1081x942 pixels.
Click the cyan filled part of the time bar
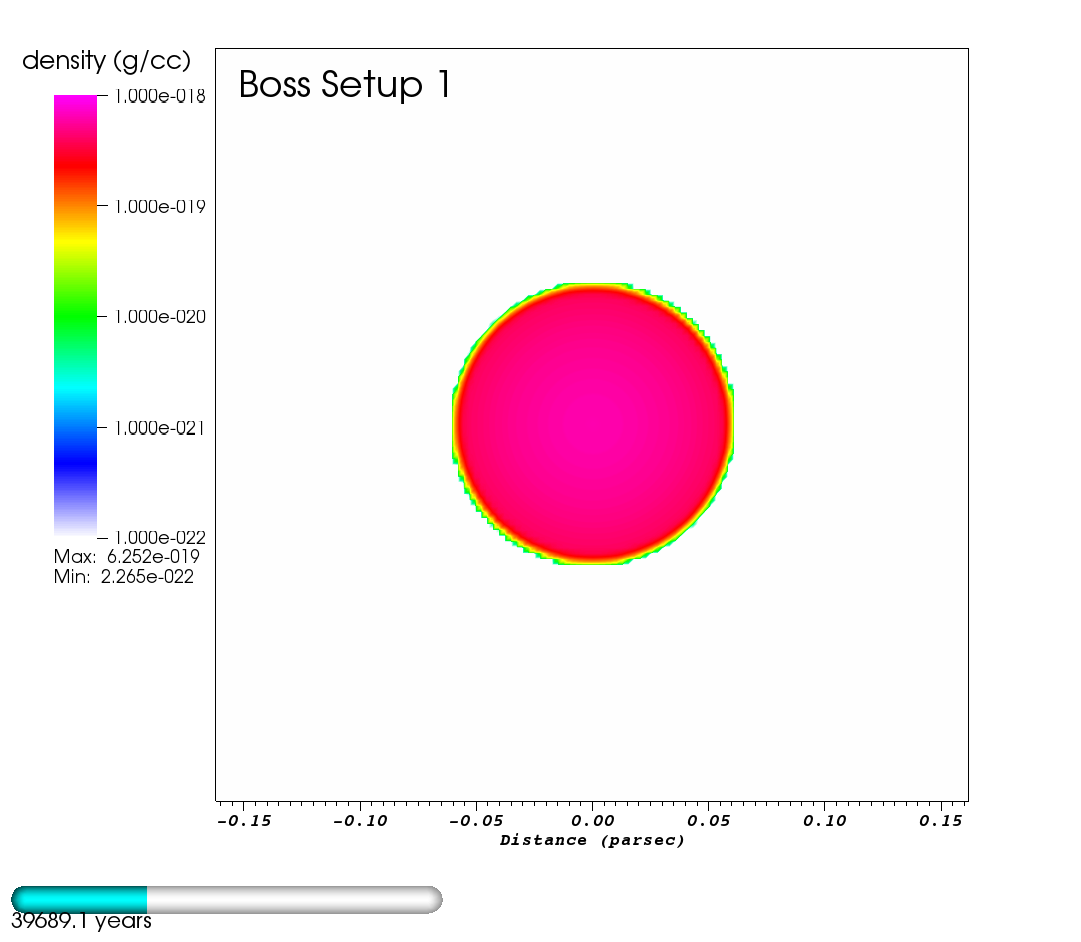pos(80,899)
